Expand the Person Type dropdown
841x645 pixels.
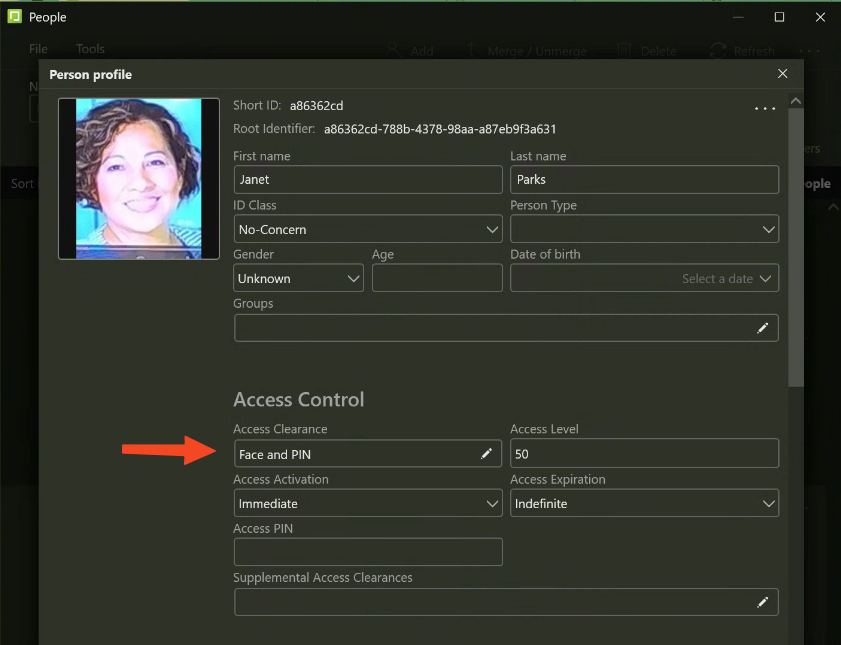[x=644, y=230]
